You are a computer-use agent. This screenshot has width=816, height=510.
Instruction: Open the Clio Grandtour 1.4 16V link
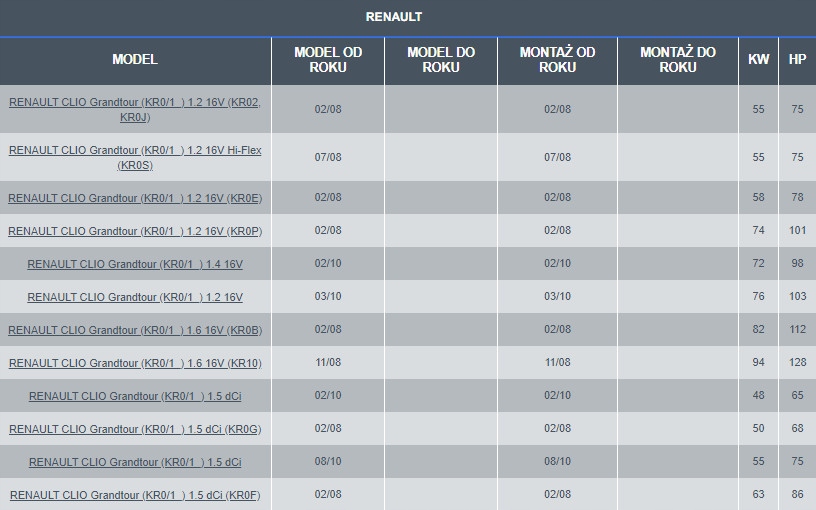coord(135,264)
